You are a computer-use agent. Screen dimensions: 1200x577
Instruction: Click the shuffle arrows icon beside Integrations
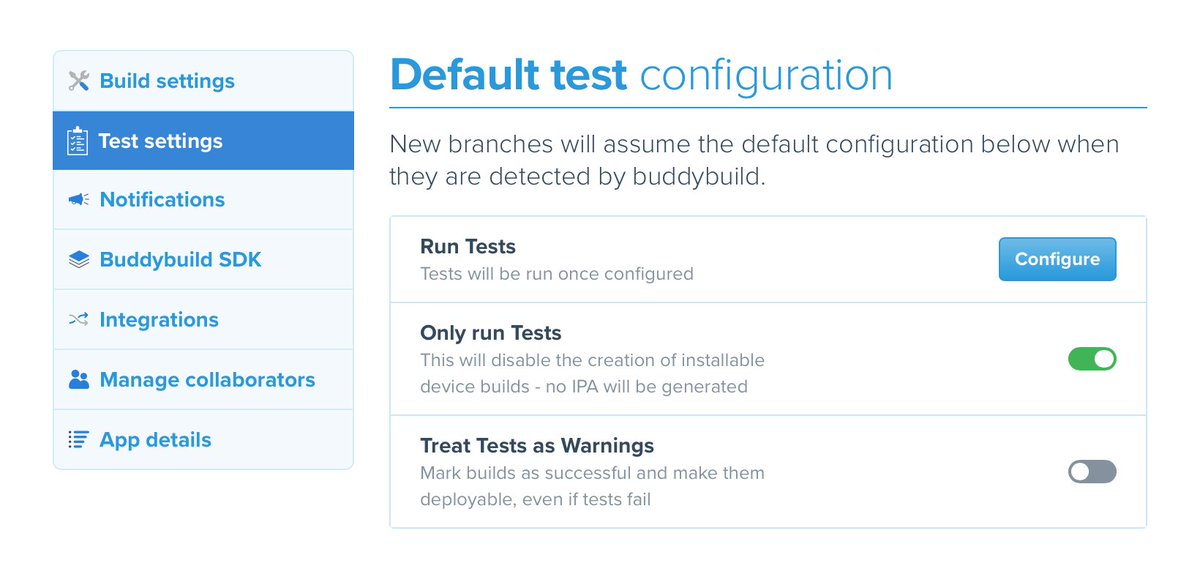79,320
